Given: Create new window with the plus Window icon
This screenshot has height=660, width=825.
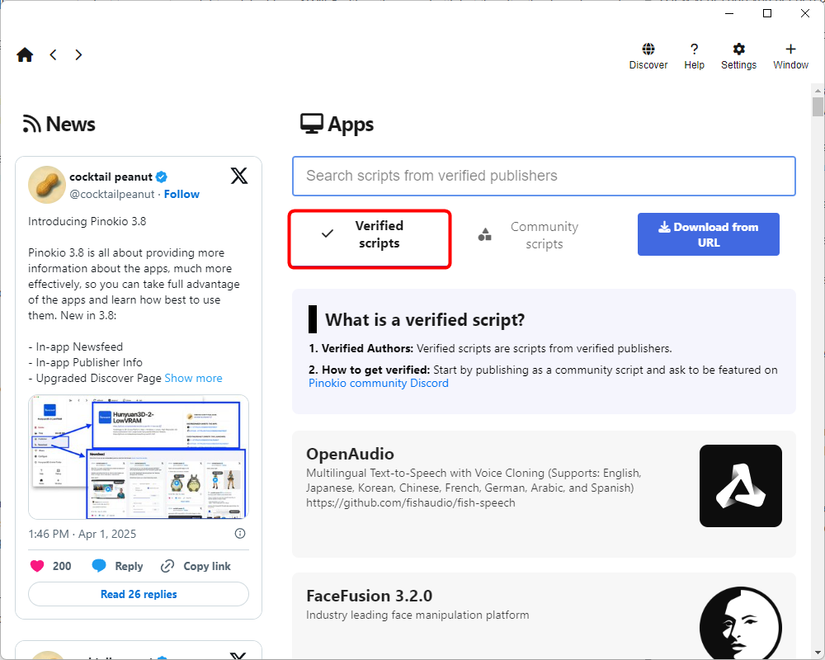Looking at the screenshot, I should [x=790, y=55].
